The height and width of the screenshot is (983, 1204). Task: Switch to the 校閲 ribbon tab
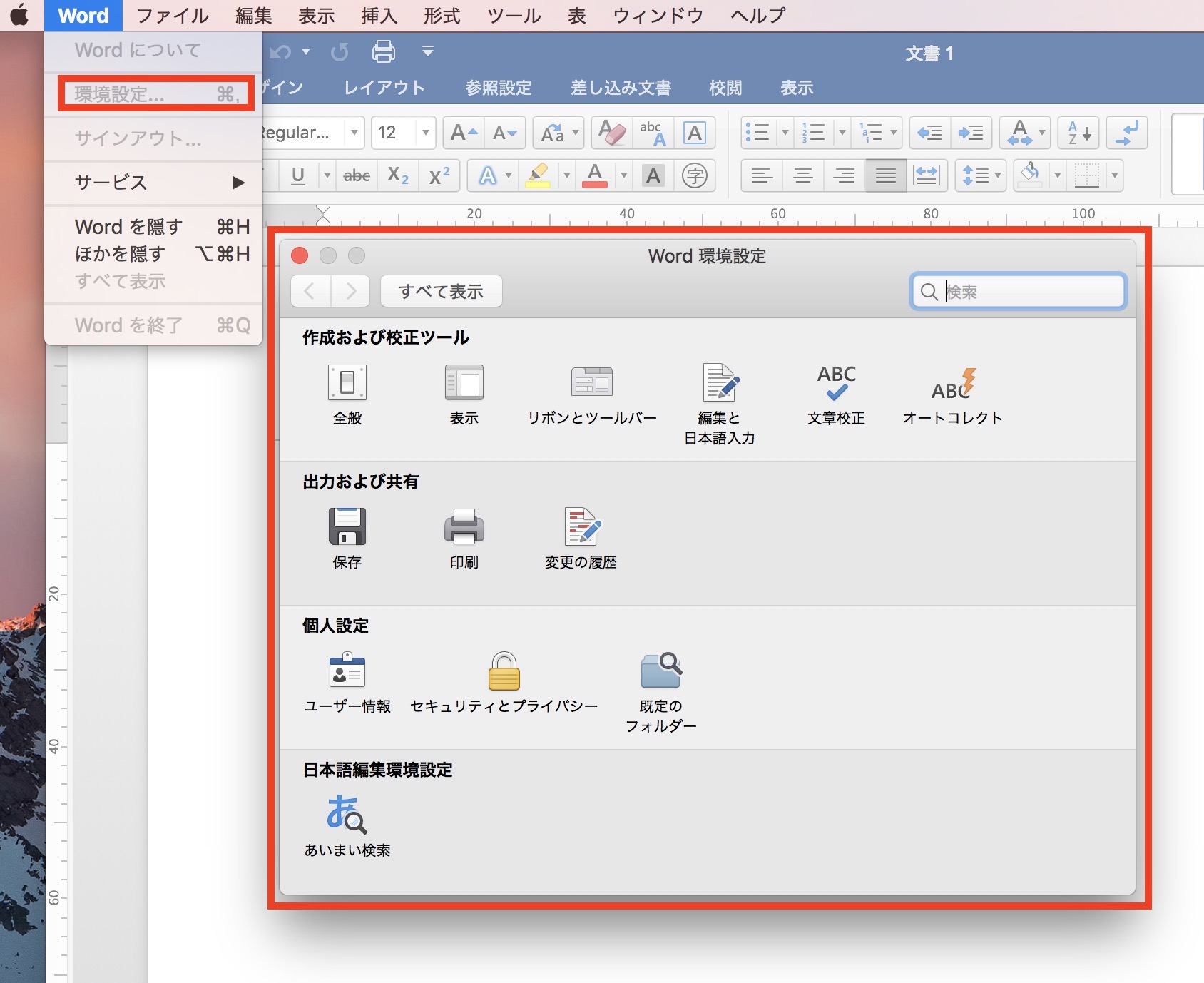point(725,88)
